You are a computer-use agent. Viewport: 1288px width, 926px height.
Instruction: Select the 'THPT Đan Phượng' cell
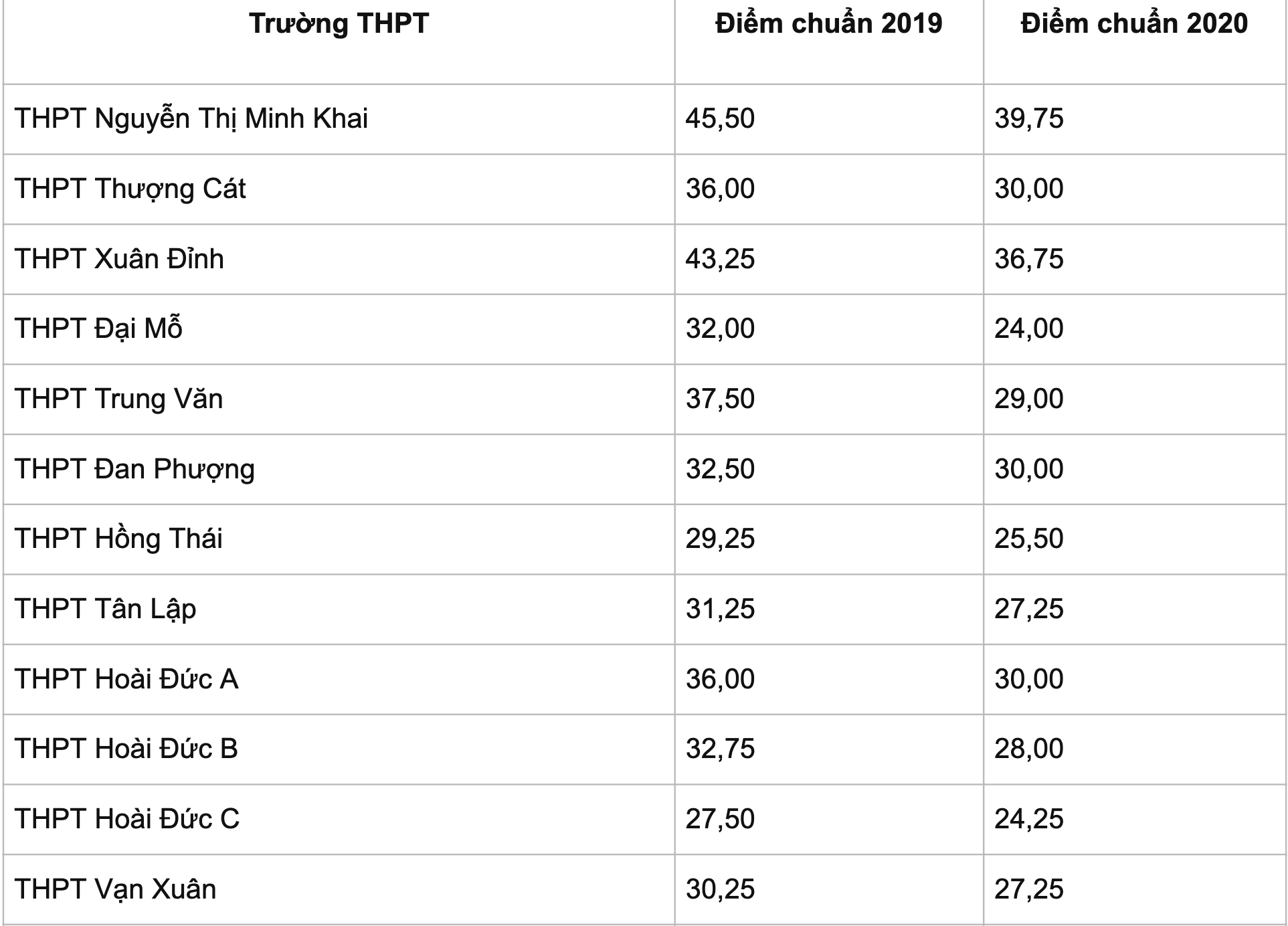coord(134,469)
